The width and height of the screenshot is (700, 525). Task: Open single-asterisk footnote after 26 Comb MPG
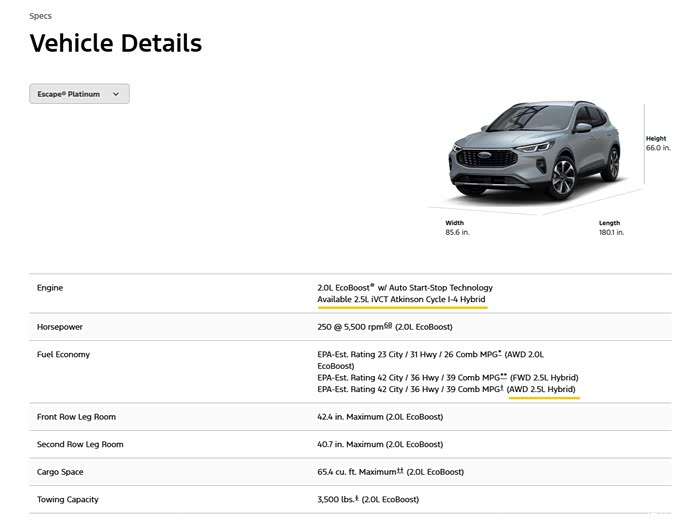(500, 352)
